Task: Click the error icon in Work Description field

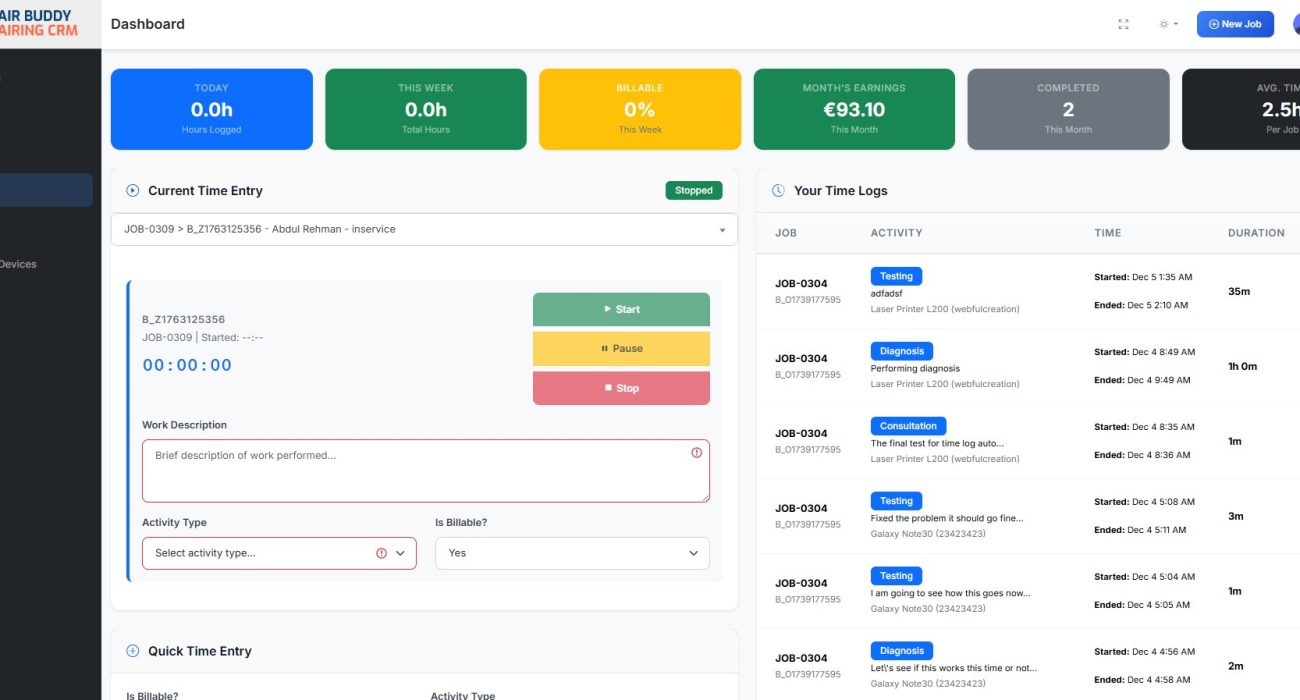Action: 697,452
